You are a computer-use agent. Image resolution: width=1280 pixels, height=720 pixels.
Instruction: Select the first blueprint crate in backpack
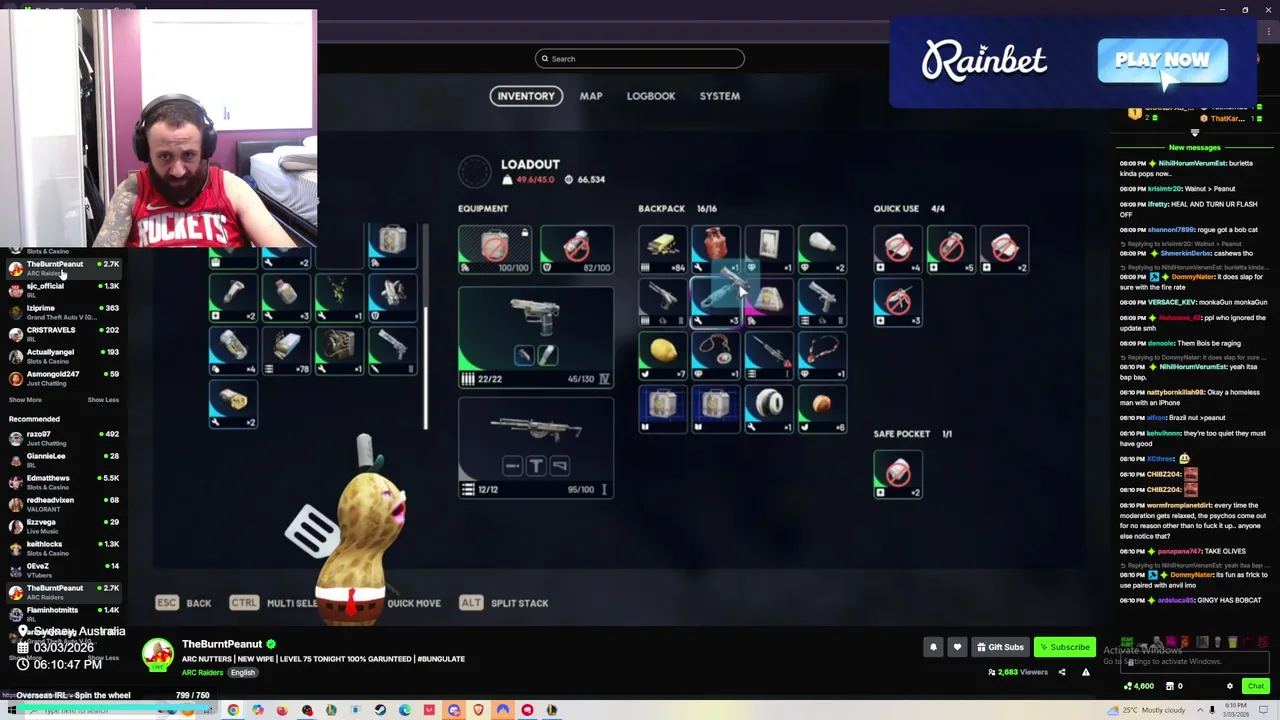pyautogui.click(x=663, y=408)
